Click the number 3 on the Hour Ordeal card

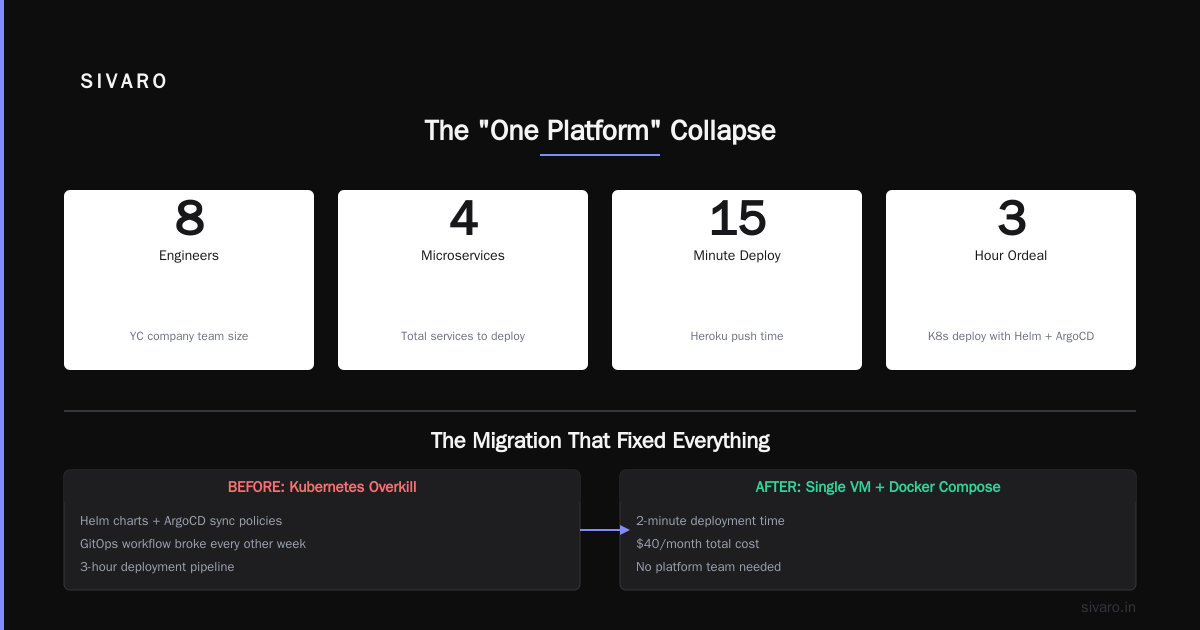coord(1011,218)
